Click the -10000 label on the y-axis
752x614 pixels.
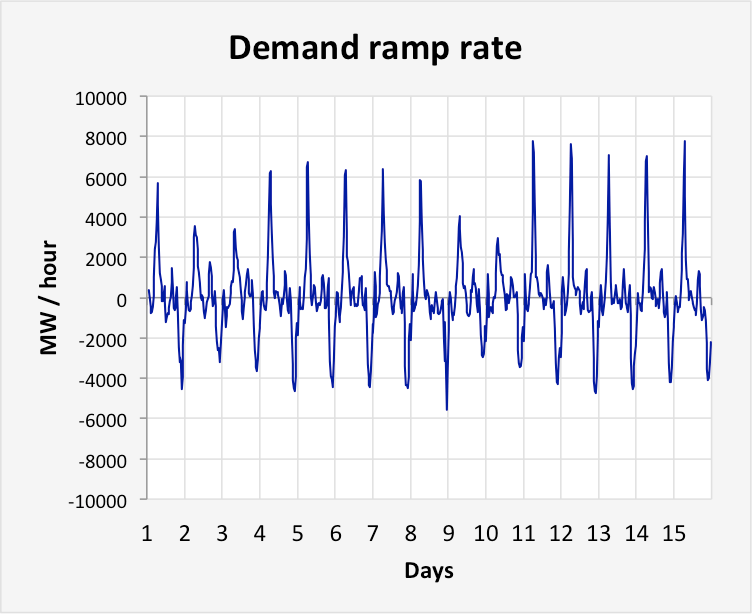[x=97, y=500]
